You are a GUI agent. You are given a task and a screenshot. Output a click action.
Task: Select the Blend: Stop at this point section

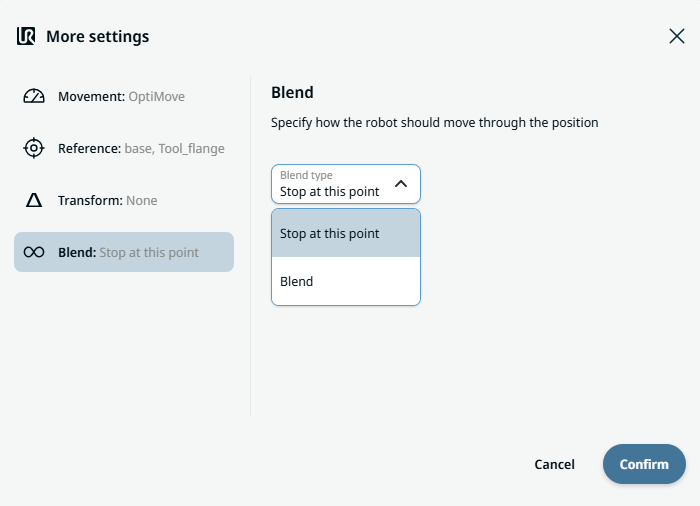pos(128,253)
